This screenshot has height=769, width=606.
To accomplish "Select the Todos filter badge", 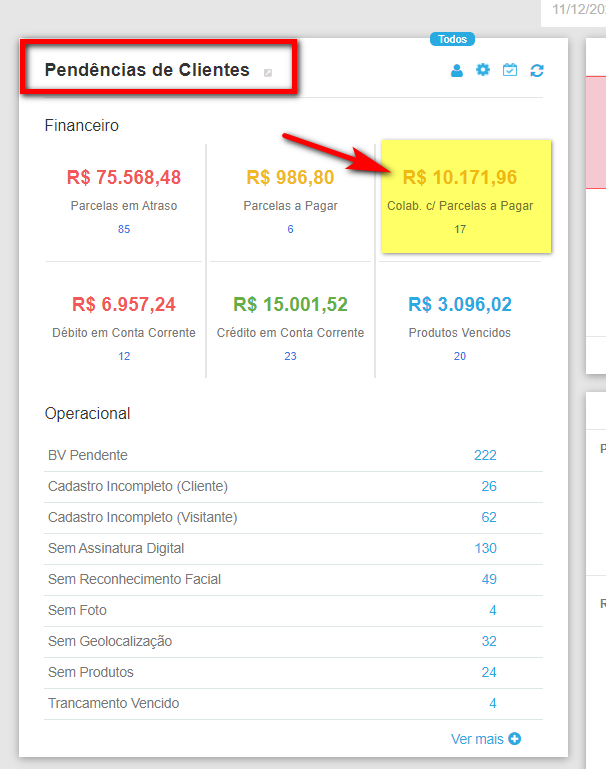I will coord(452,39).
